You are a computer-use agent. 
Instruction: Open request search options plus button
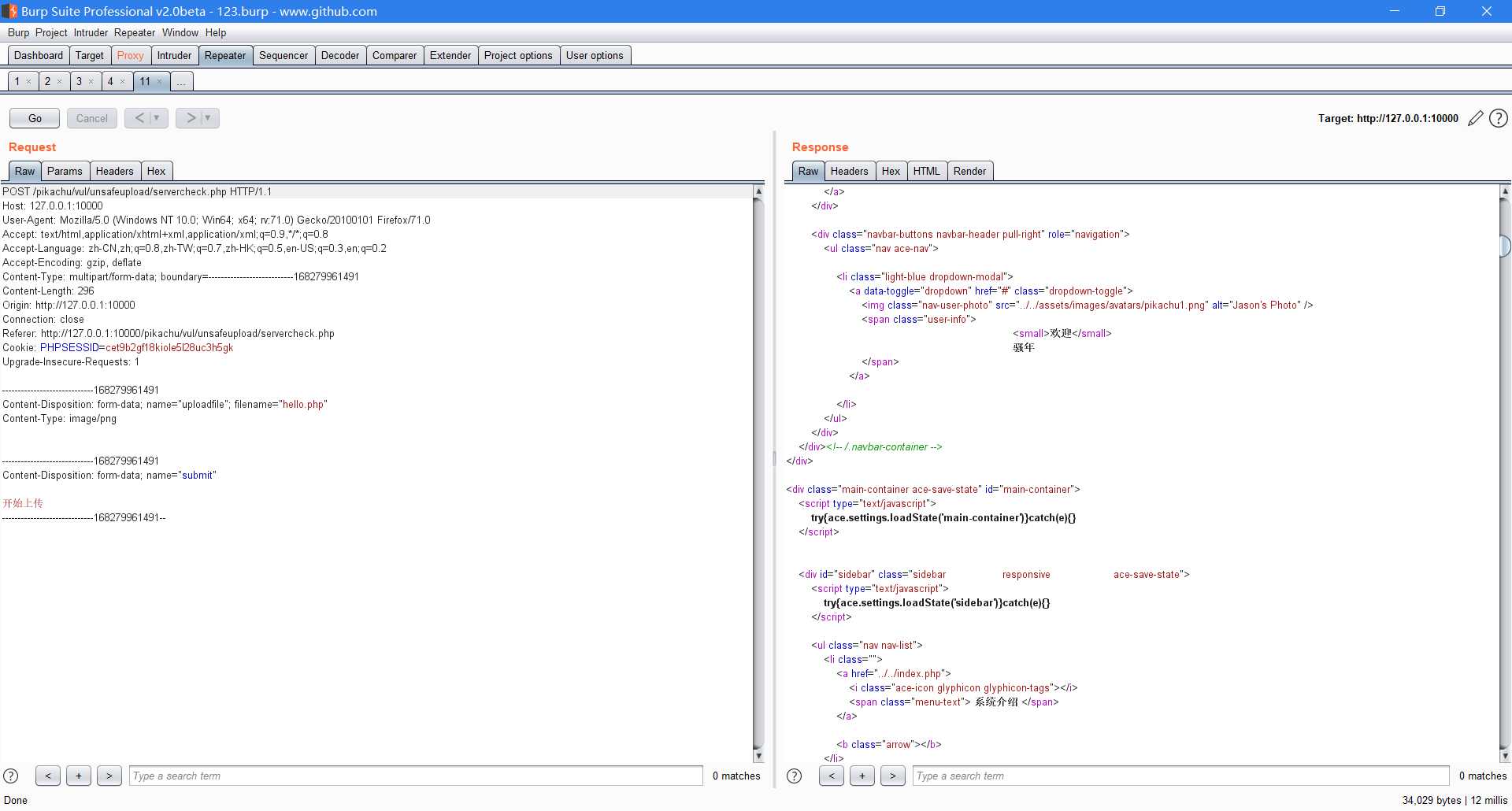tap(79, 776)
